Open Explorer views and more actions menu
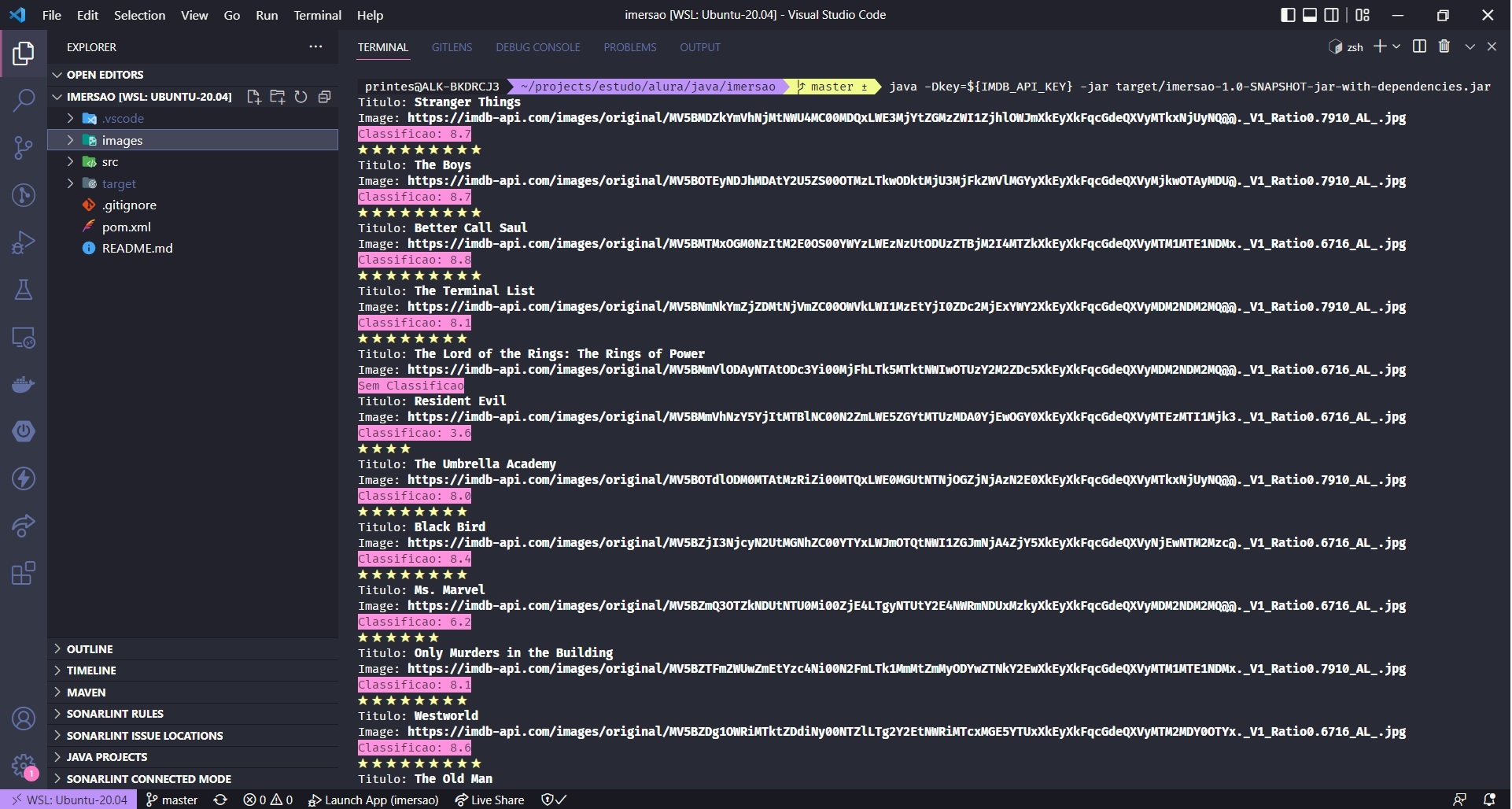The height and width of the screenshot is (809, 1512). click(x=315, y=46)
